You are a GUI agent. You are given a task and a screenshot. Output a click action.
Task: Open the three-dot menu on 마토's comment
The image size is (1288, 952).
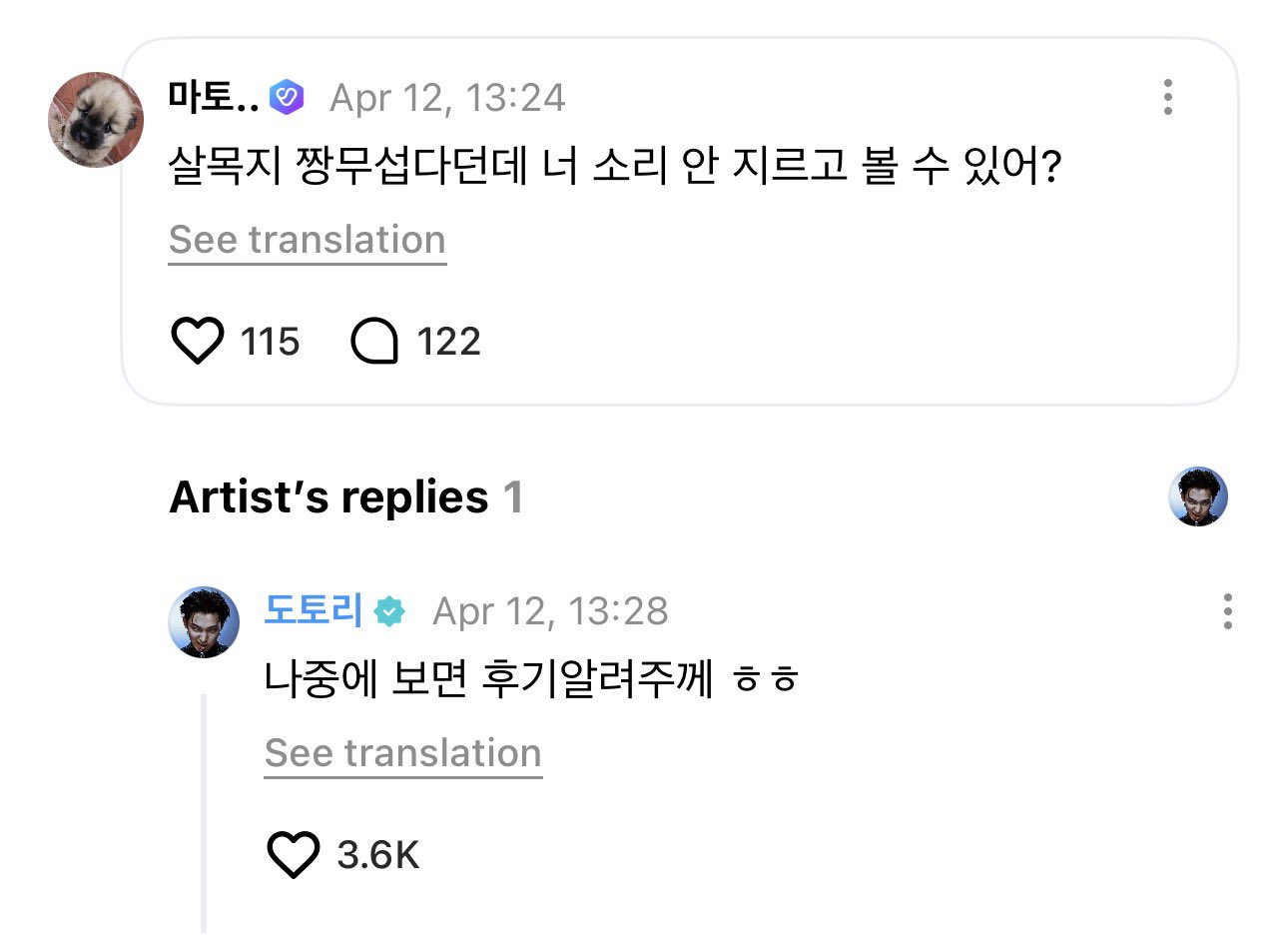click(x=1166, y=96)
